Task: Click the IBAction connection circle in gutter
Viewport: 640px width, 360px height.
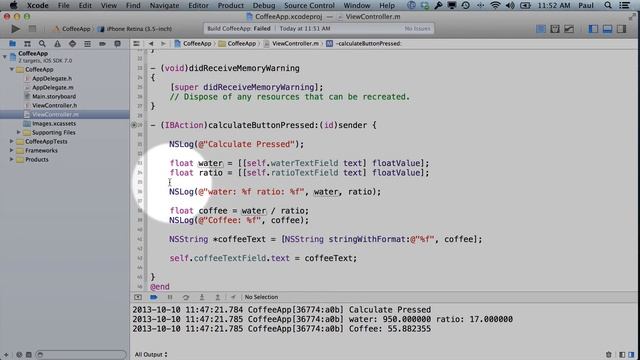Action: 134,125
